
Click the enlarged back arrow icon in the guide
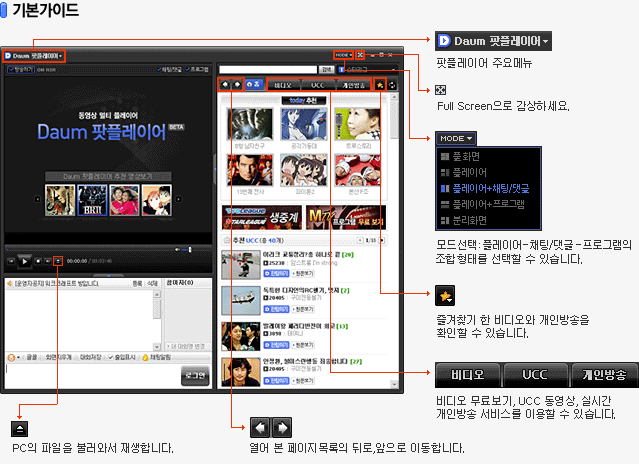click(260, 427)
